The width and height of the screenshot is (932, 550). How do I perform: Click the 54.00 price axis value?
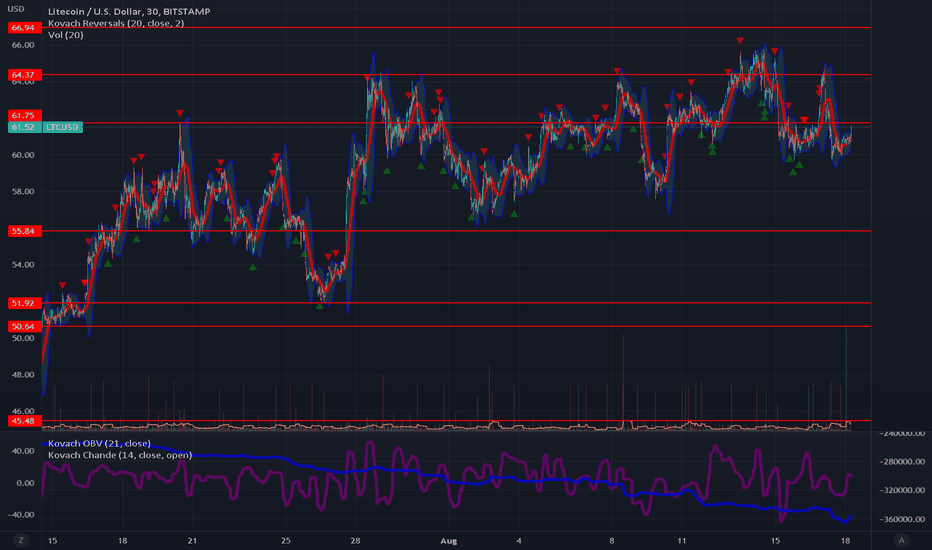(23, 265)
